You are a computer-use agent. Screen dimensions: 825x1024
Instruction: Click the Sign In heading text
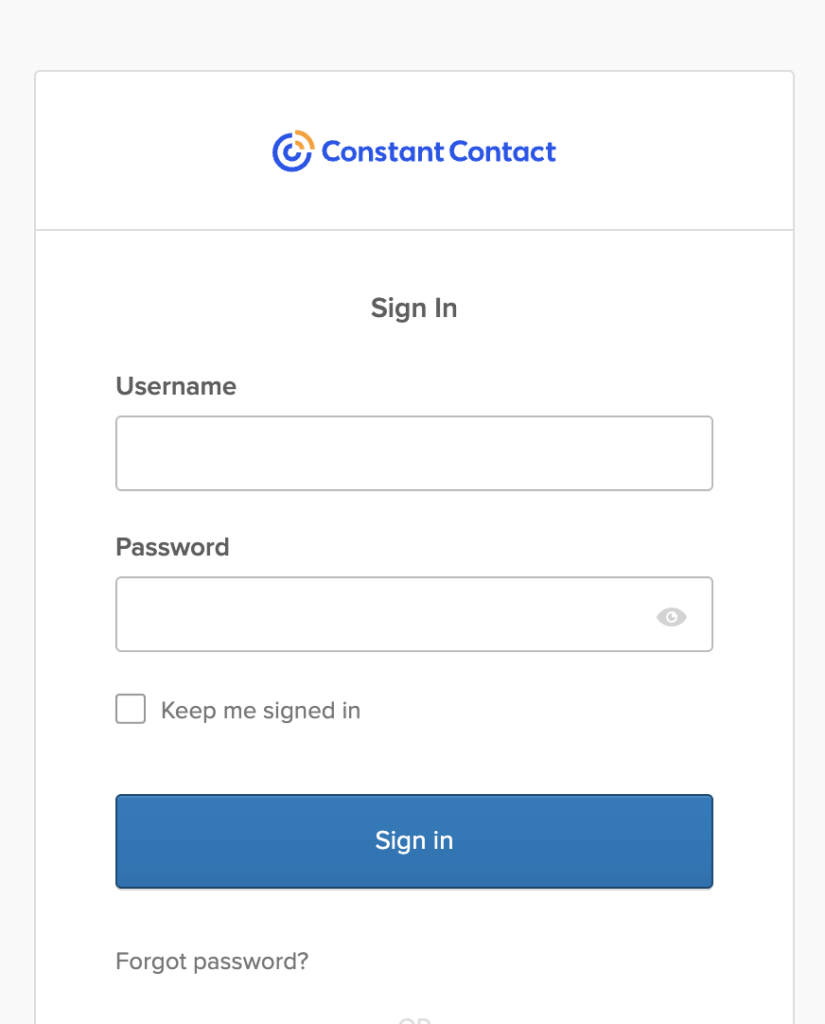(414, 308)
